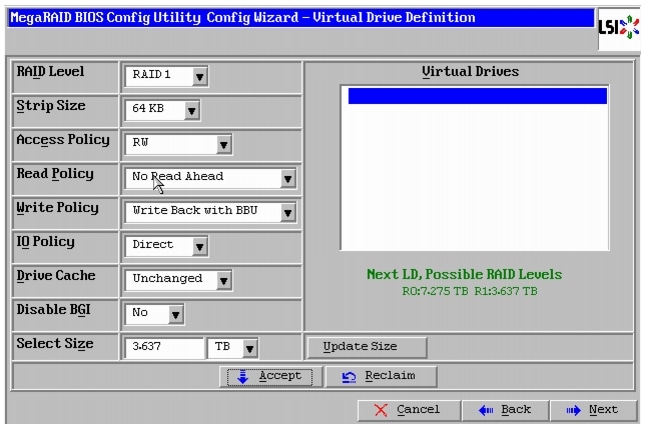
Task: Go Back using the Back button label
Action: pos(516,410)
